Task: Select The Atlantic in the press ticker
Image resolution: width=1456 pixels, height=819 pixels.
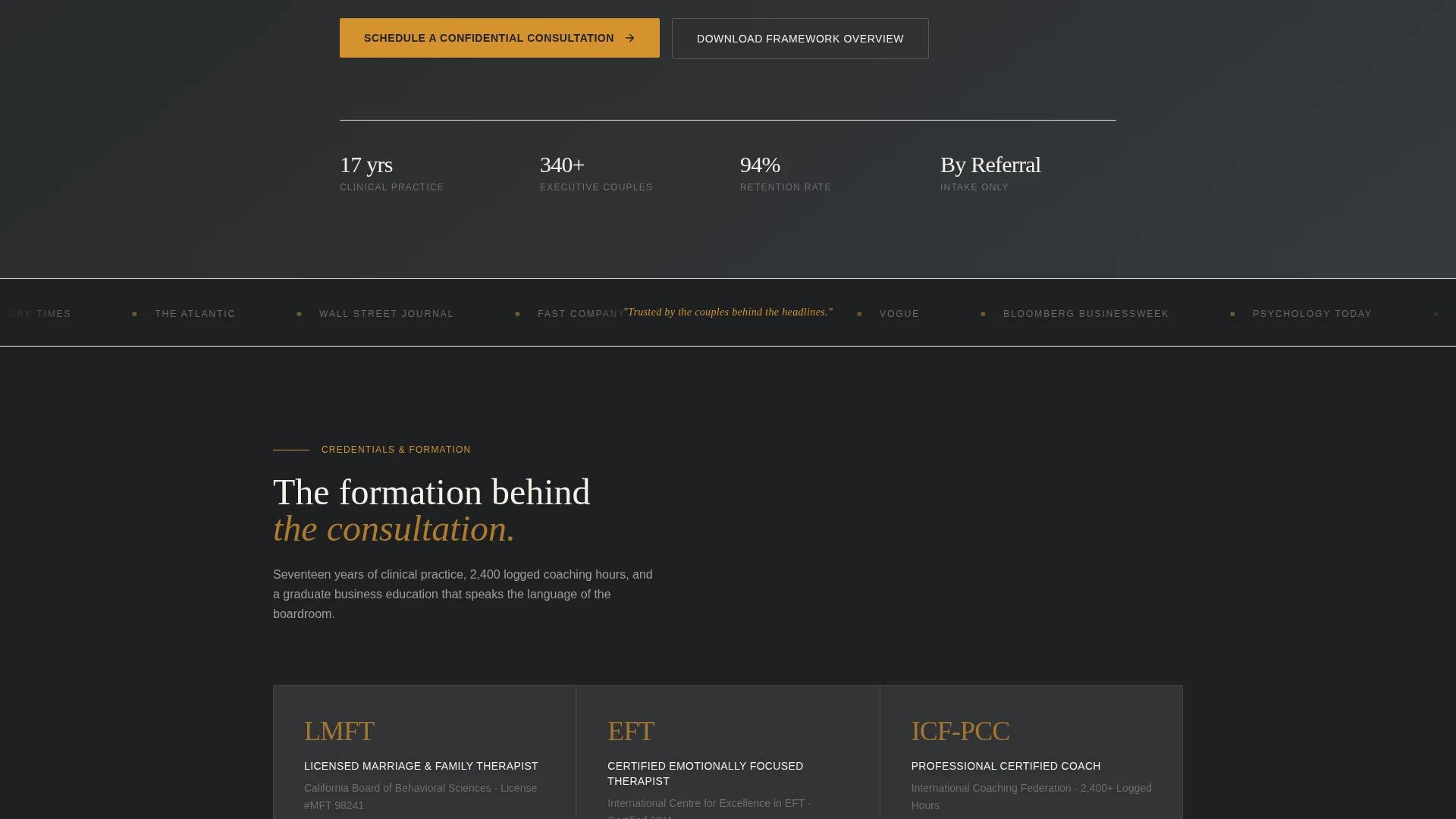Action: [195, 314]
